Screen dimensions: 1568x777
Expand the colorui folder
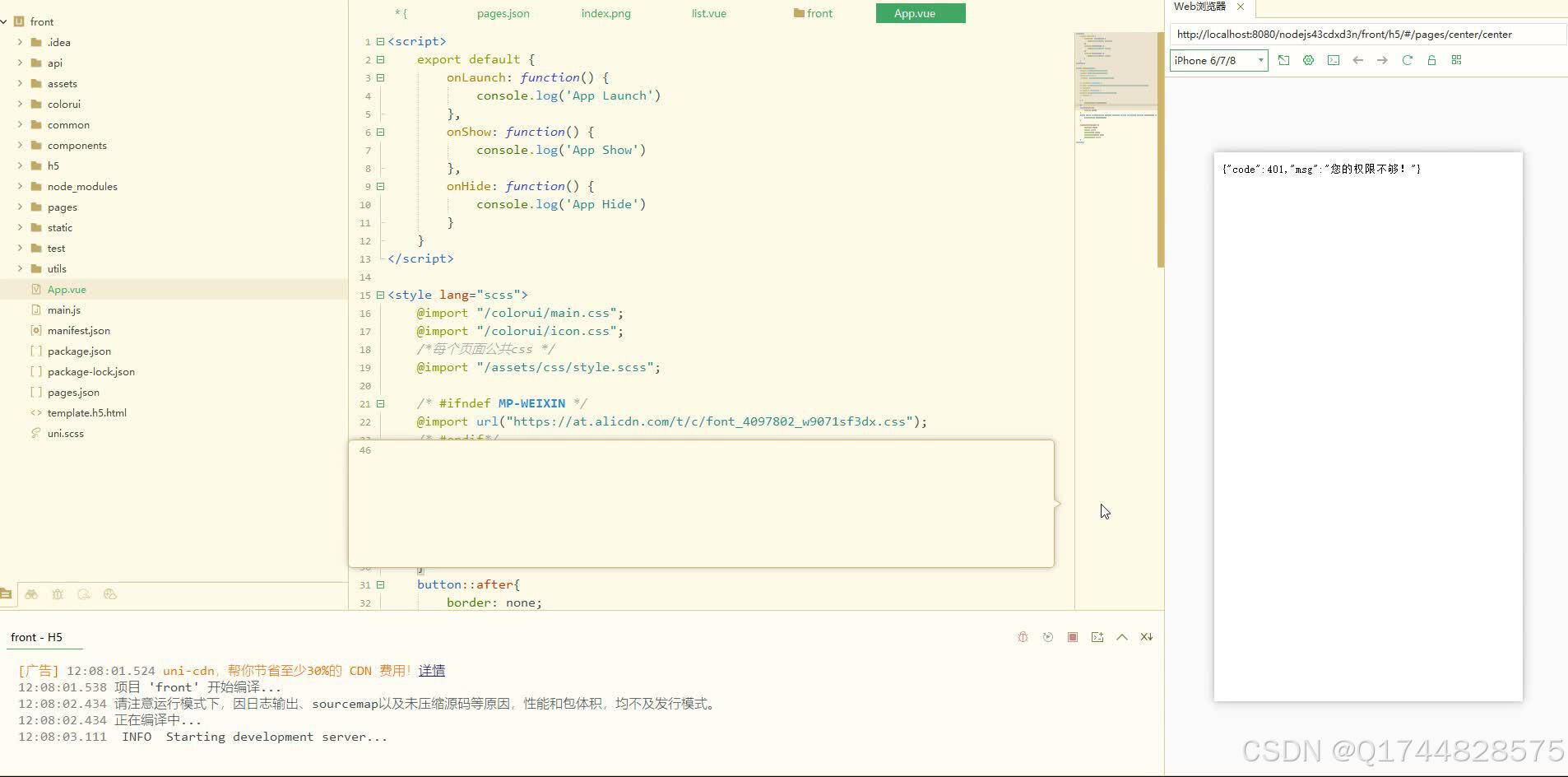pyautogui.click(x=20, y=104)
